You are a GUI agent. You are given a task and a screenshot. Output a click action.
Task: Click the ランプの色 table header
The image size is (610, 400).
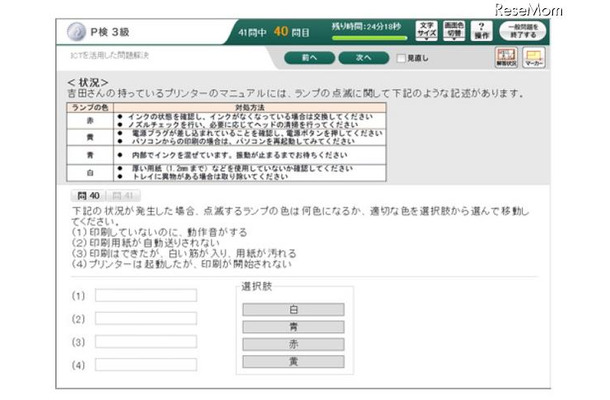point(90,107)
